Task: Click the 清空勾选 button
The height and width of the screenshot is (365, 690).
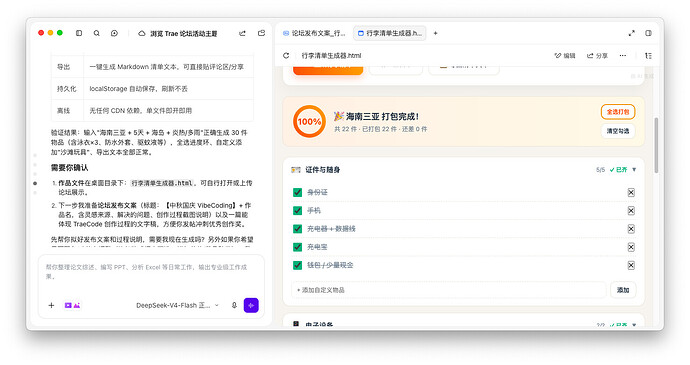Action: point(618,131)
